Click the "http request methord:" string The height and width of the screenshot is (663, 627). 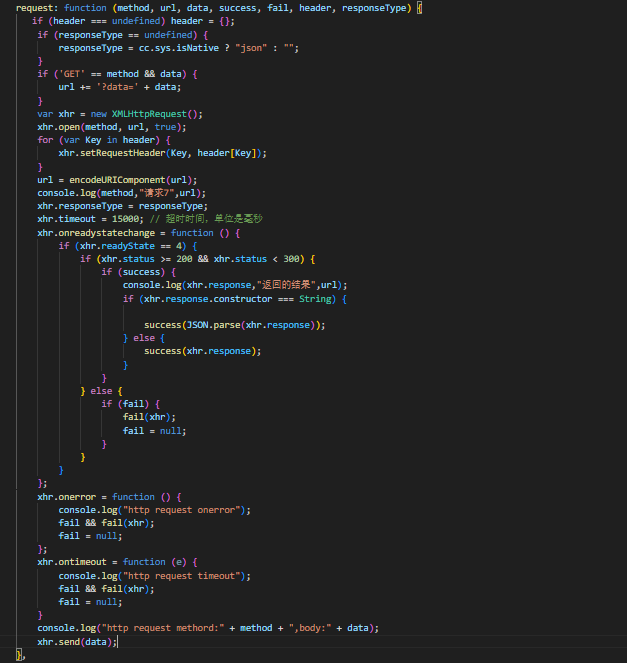pyautogui.click(x=163, y=628)
